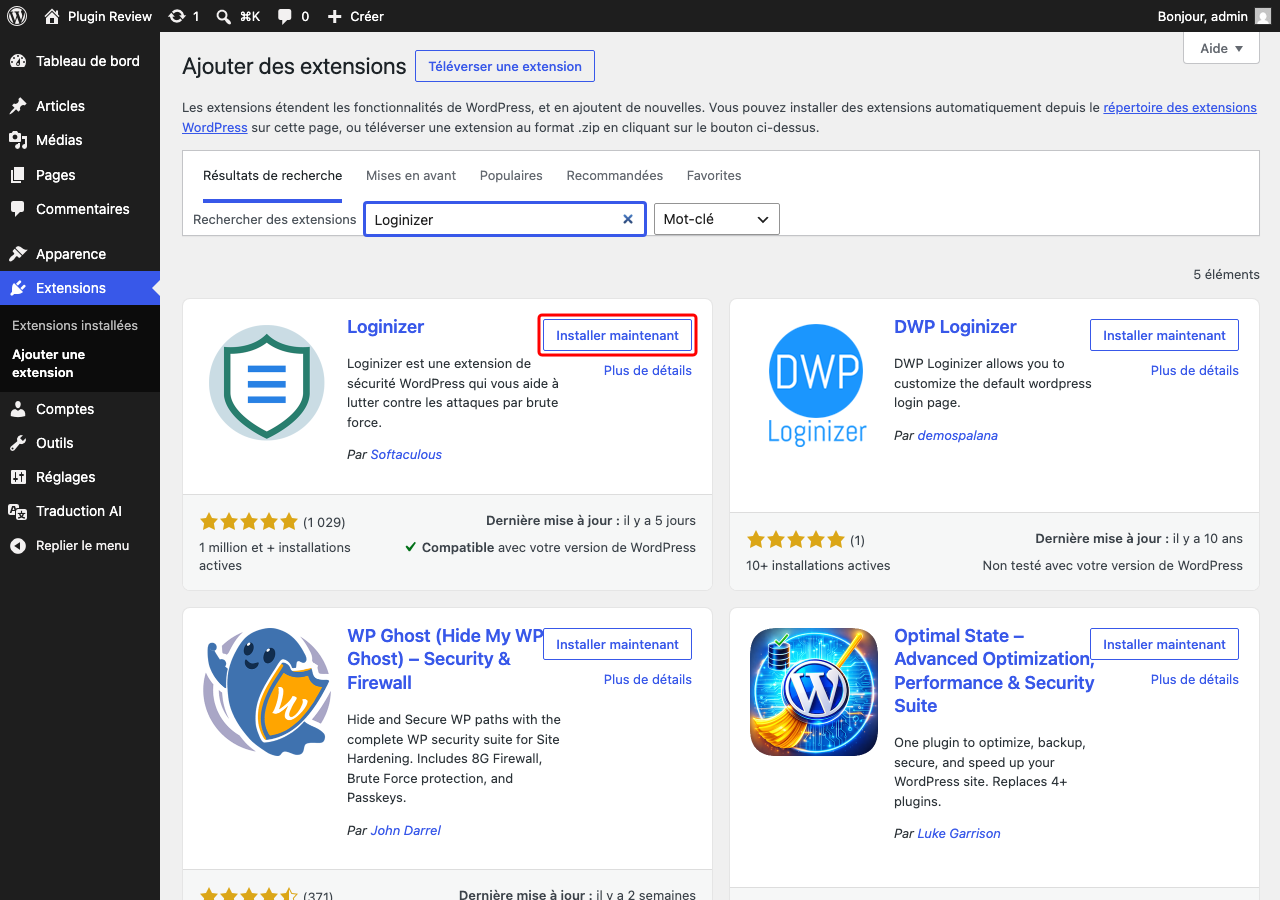Open Extensions installées submenu item
Image resolution: width=1280 pixels, height=900 pixels.
tap(75, 325)
